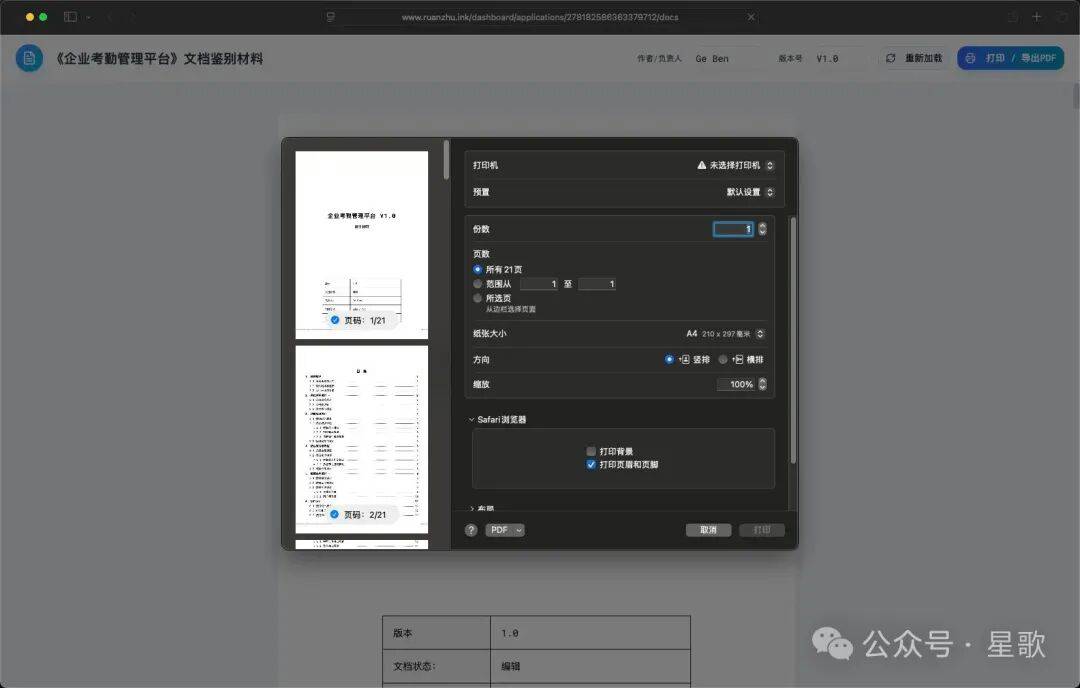
Task: Click the 取消 cancel button
Action: (x=708, y=530)
